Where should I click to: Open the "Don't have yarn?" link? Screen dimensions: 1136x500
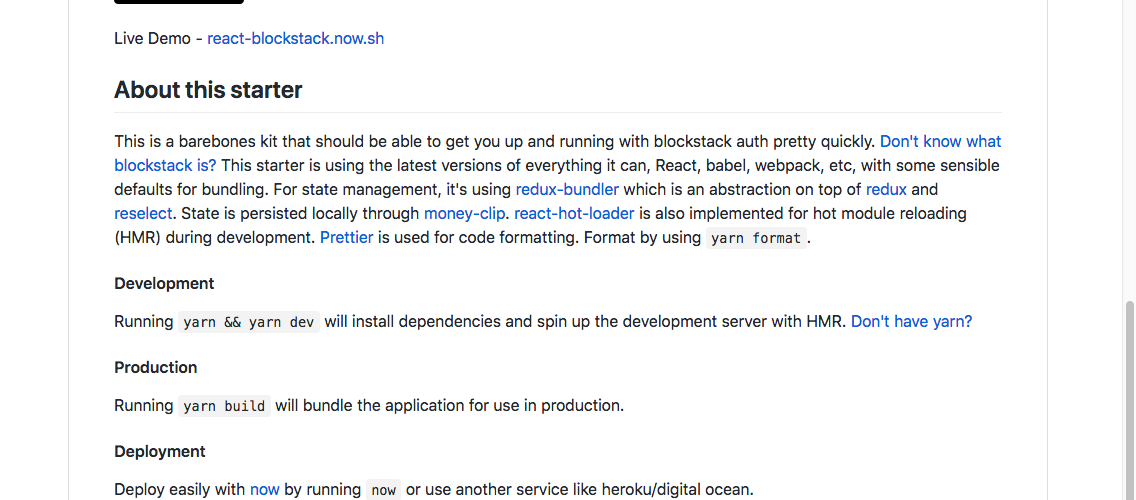(x=911, y=321)
